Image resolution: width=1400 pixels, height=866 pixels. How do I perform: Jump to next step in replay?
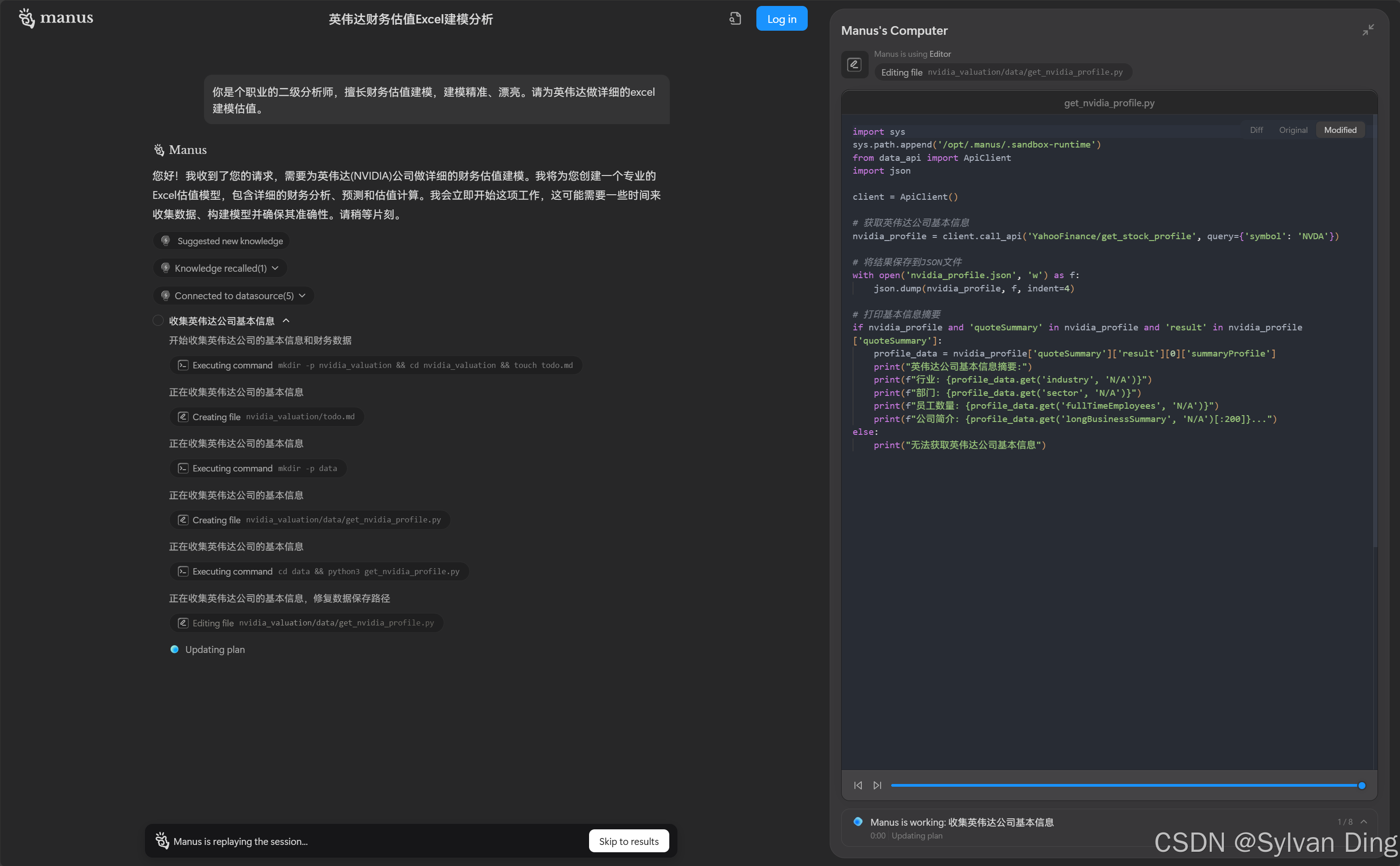tap(877, 785)
